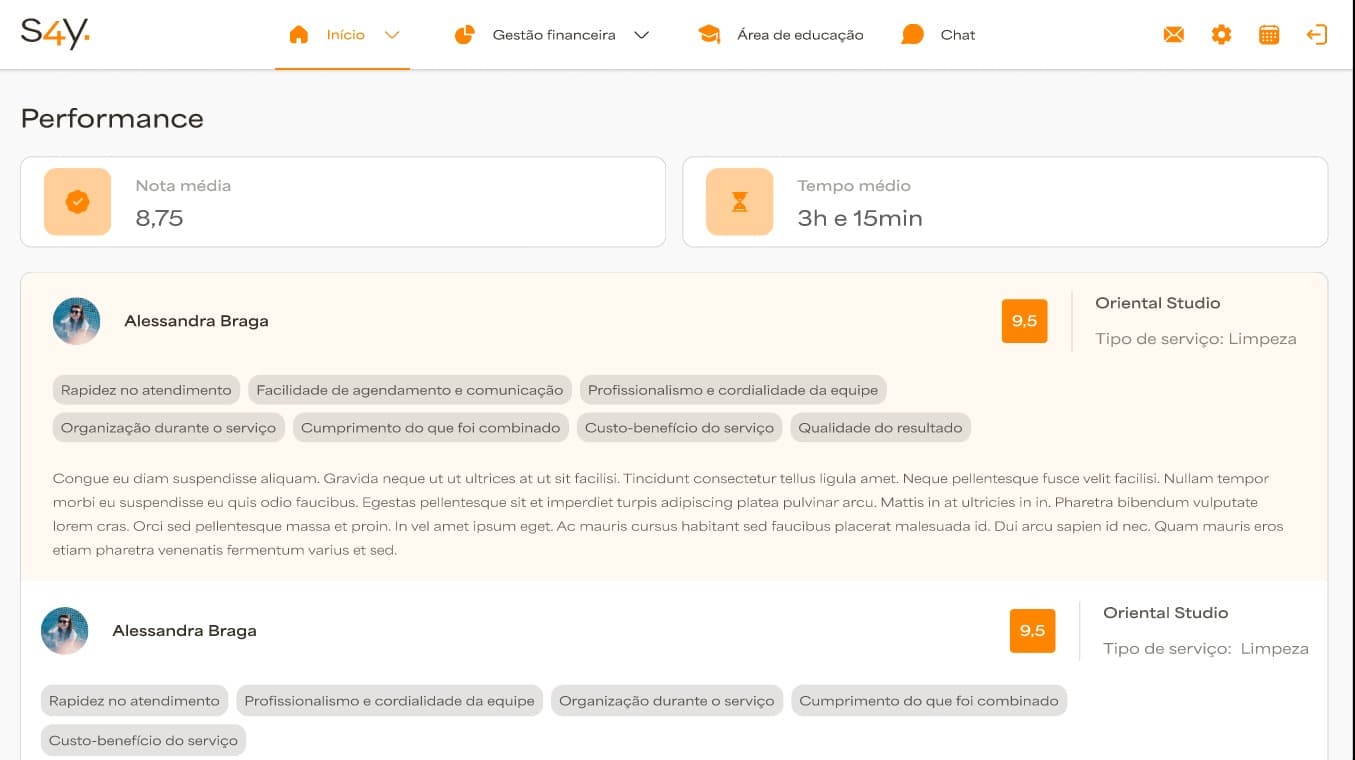Image resolution: width=1355 pixels, height=760 pixels.
Task: Click the Rapidez no atendimento tag in first review
Action: pos(146,390)
